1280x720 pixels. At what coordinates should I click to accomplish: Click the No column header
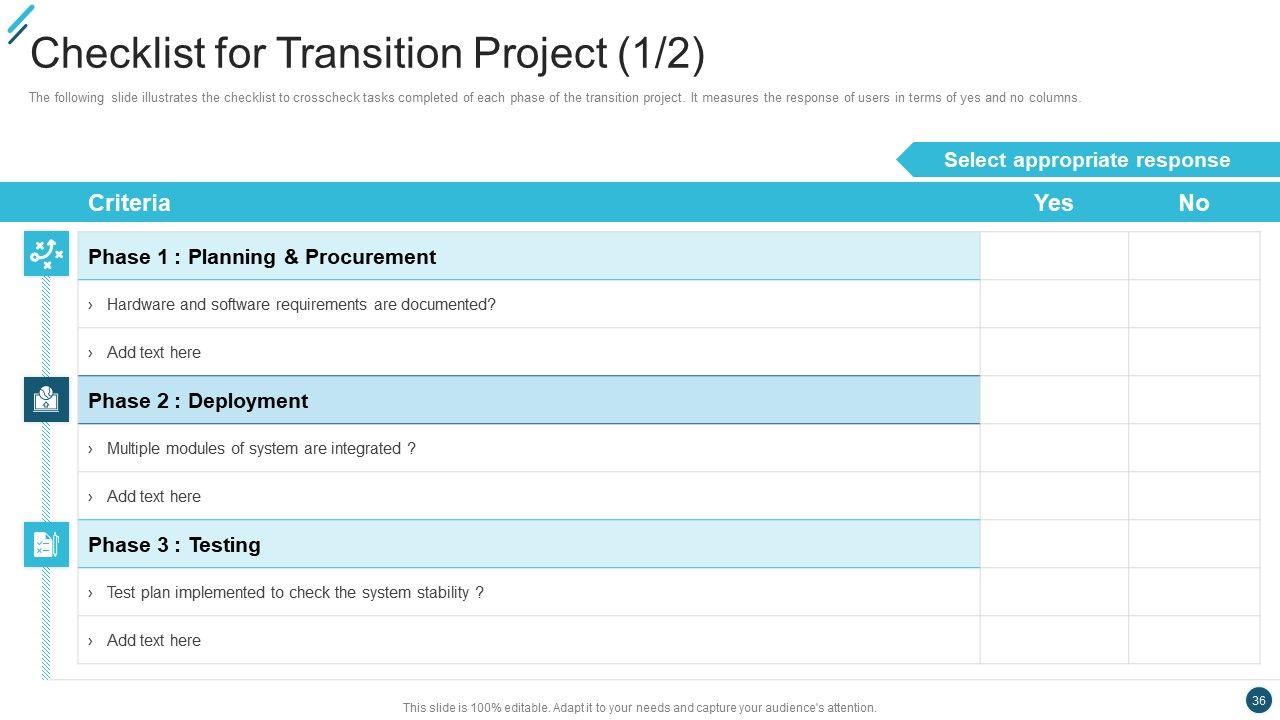1194,203
